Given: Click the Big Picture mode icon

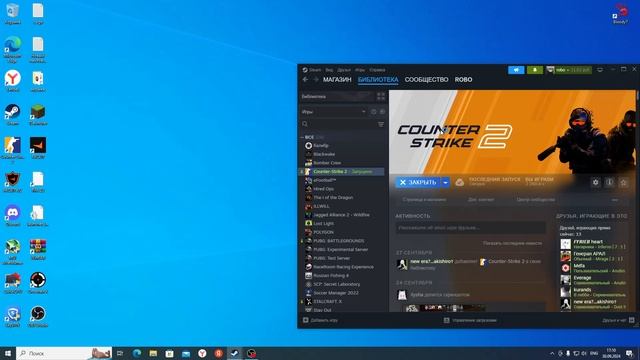Looking at the screenshot, I should (x=600, y=70).
